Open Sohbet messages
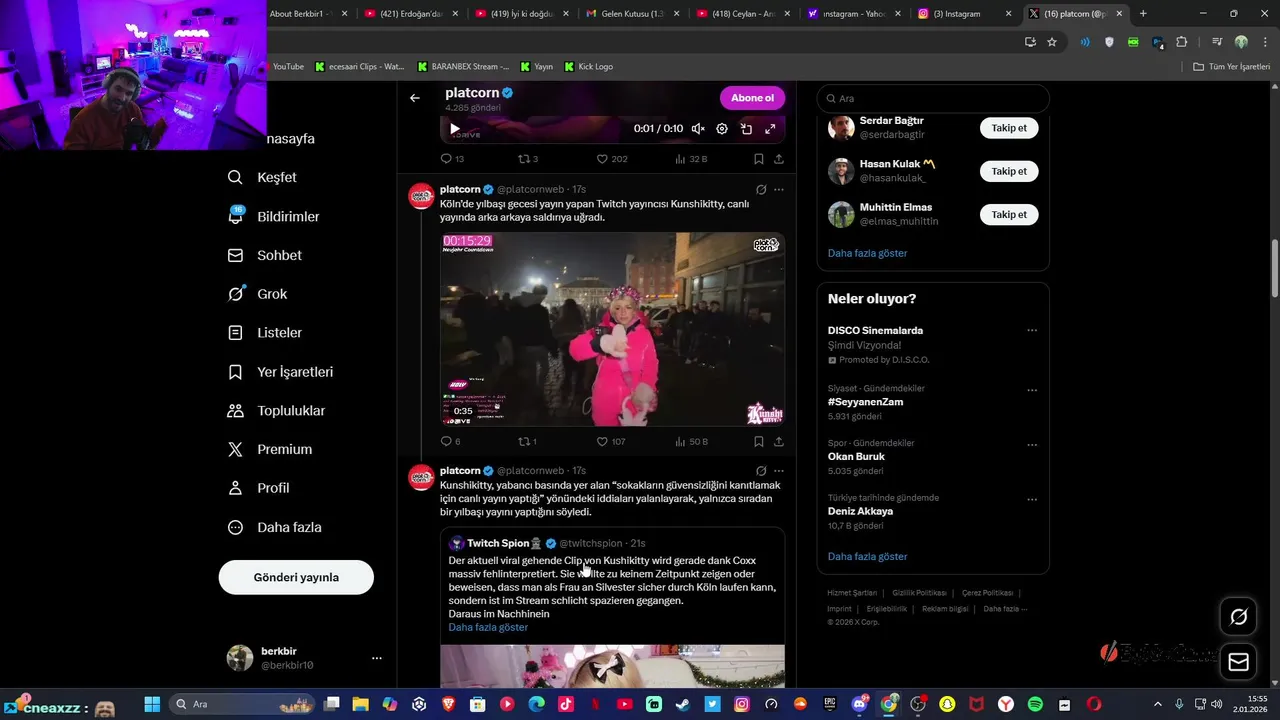This screenshot has width=1280, height=720. point(265,255)
